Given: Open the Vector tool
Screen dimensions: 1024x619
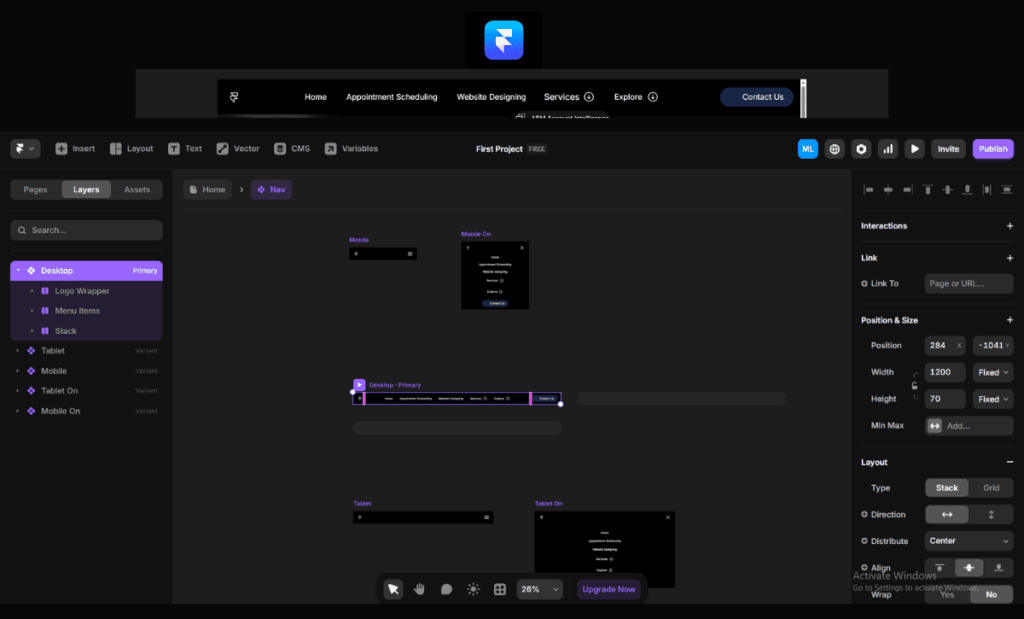Looking at the screenshot, I should point(237,148).
